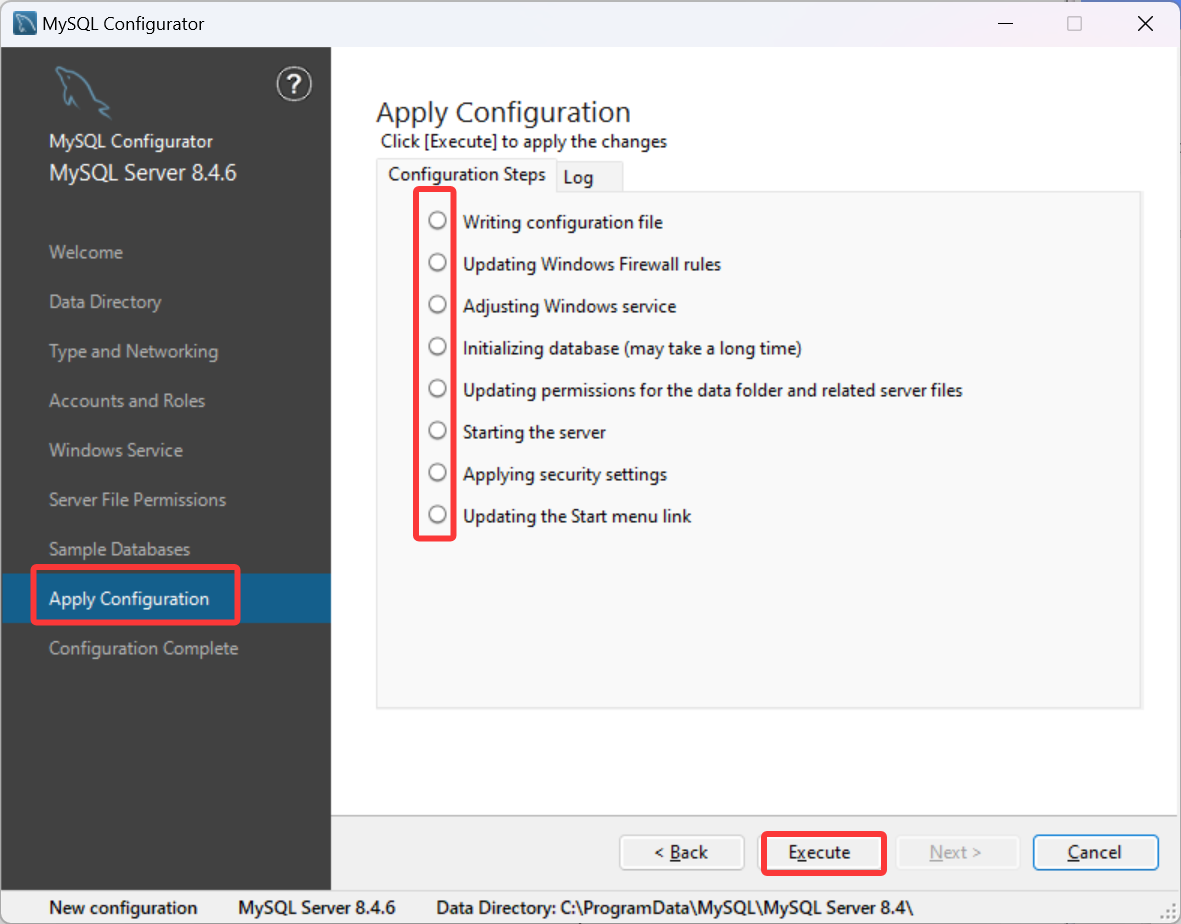This screenshot has width=1181, height=924.
Task: Click the MySQL dolphin logo in sidebar
Action: click(83, 92)
